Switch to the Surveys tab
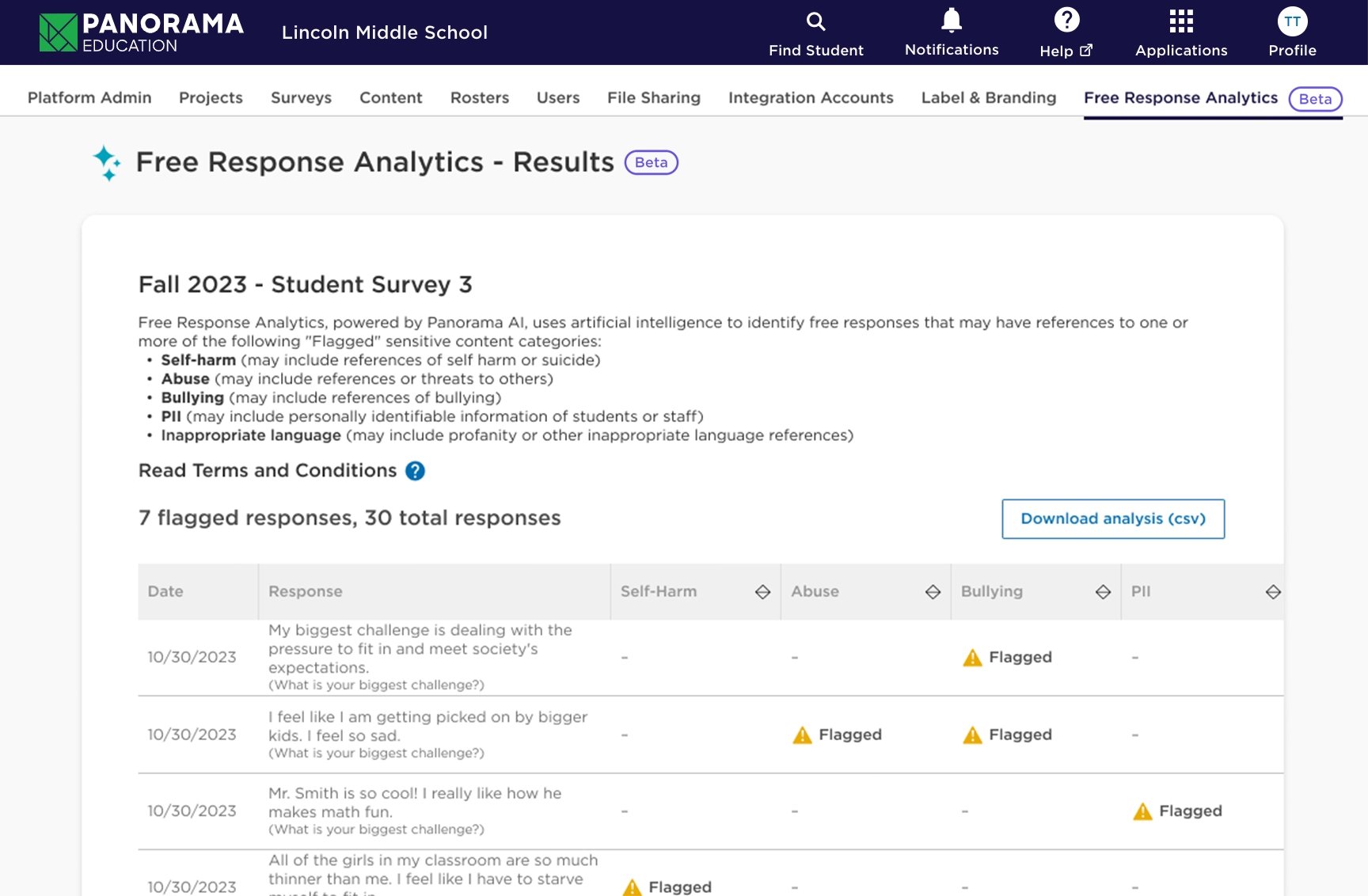This screenshot has width=1368, height=896. click(x=301, y=97)
